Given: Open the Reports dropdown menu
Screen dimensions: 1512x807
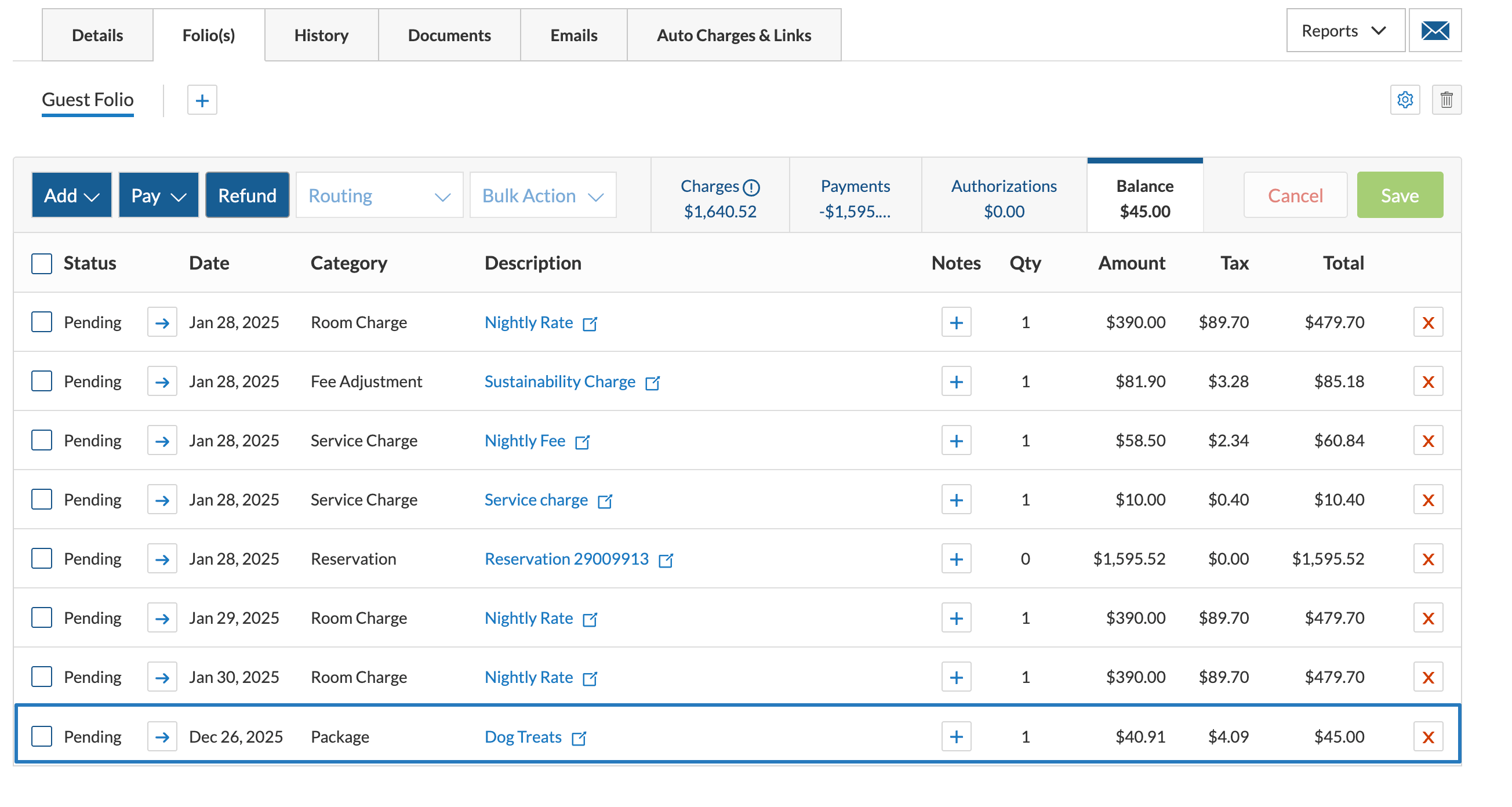Looking at the screenshot, I should [x=1344, y=31].
